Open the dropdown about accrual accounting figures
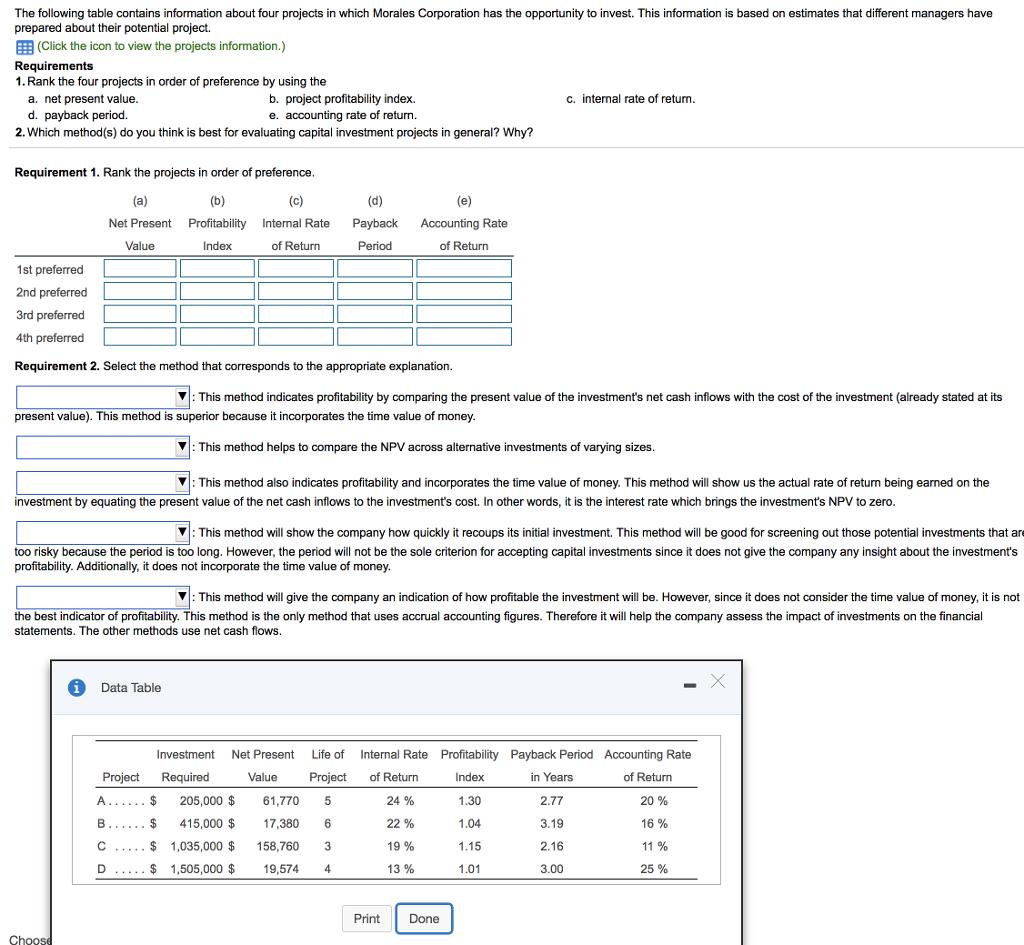 click(x=181, y=597)
